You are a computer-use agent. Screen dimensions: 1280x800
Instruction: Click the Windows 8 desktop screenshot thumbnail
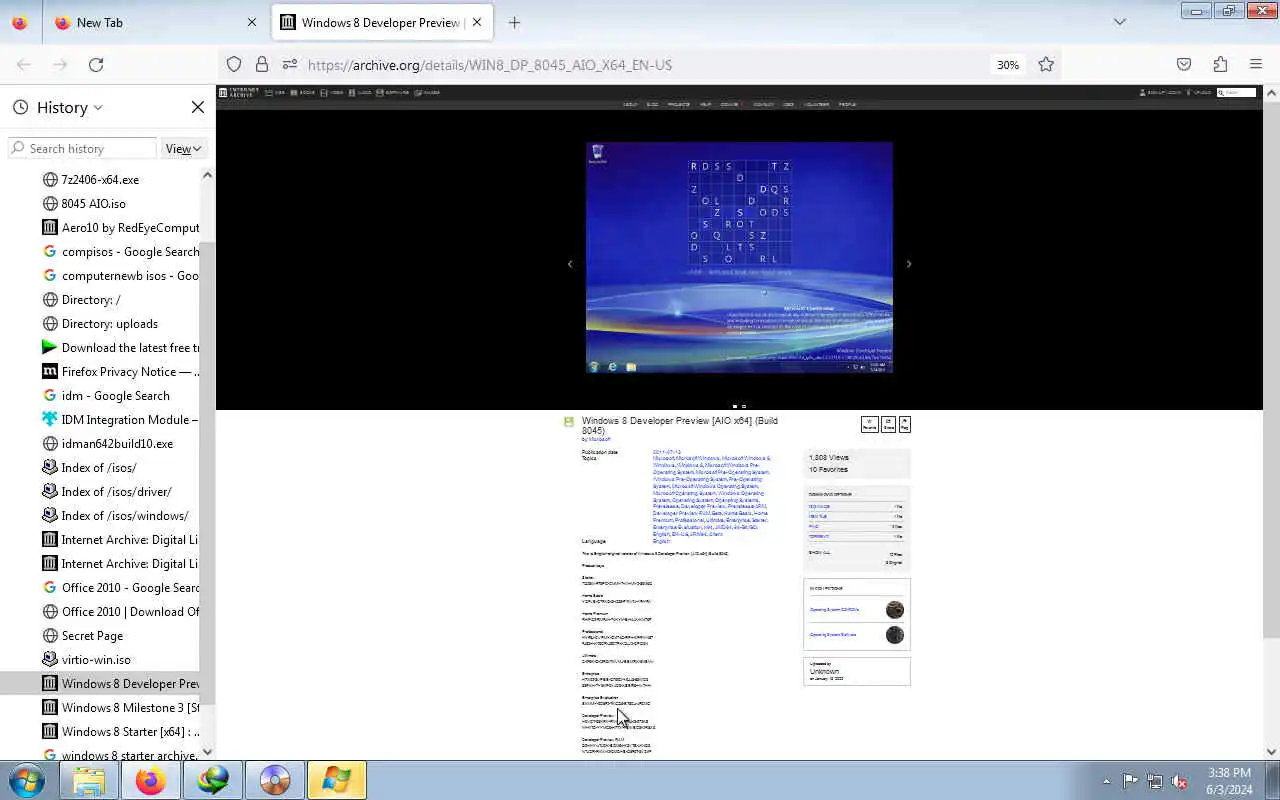739,258
